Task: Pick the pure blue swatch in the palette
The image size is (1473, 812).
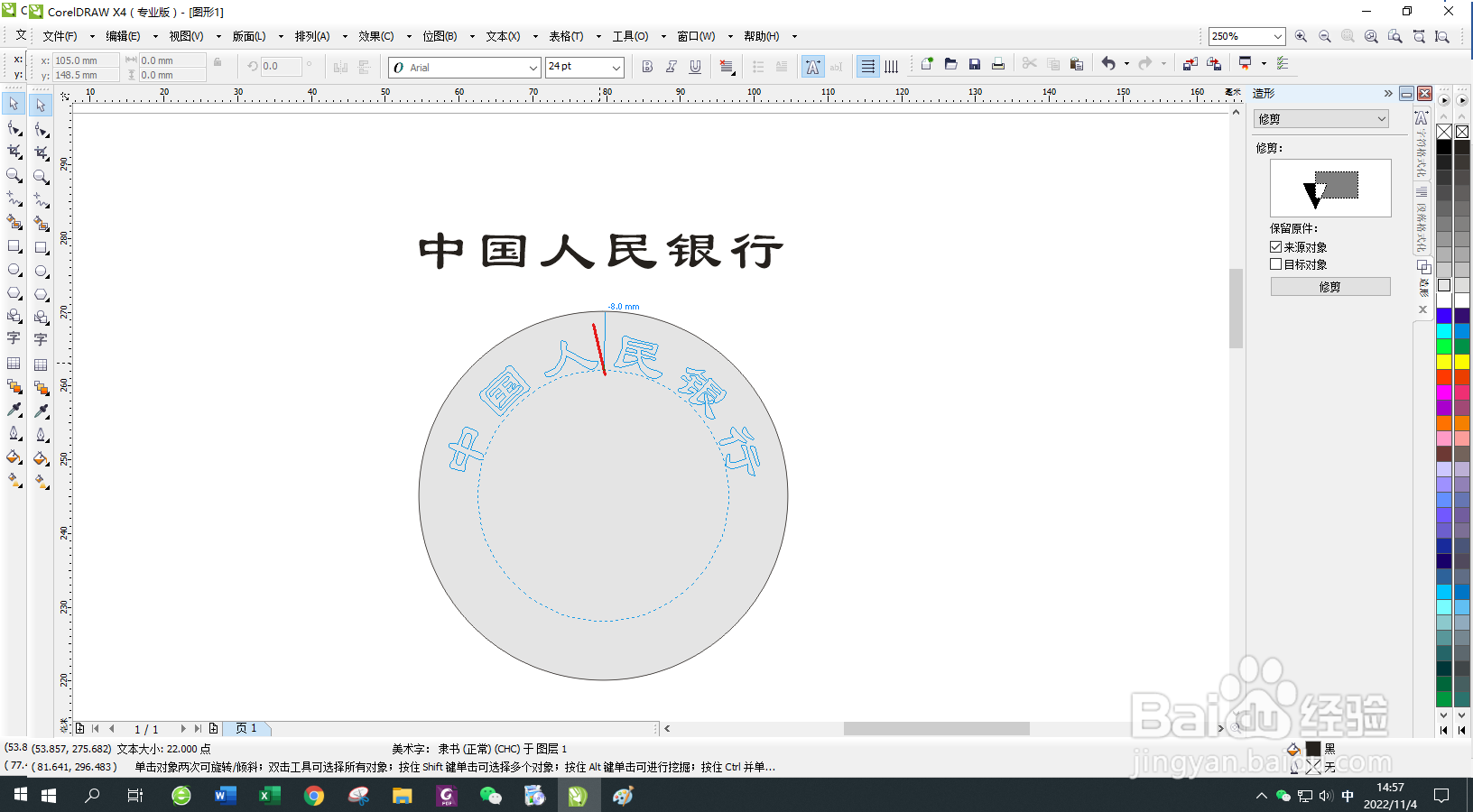Action: [1444, 315]
